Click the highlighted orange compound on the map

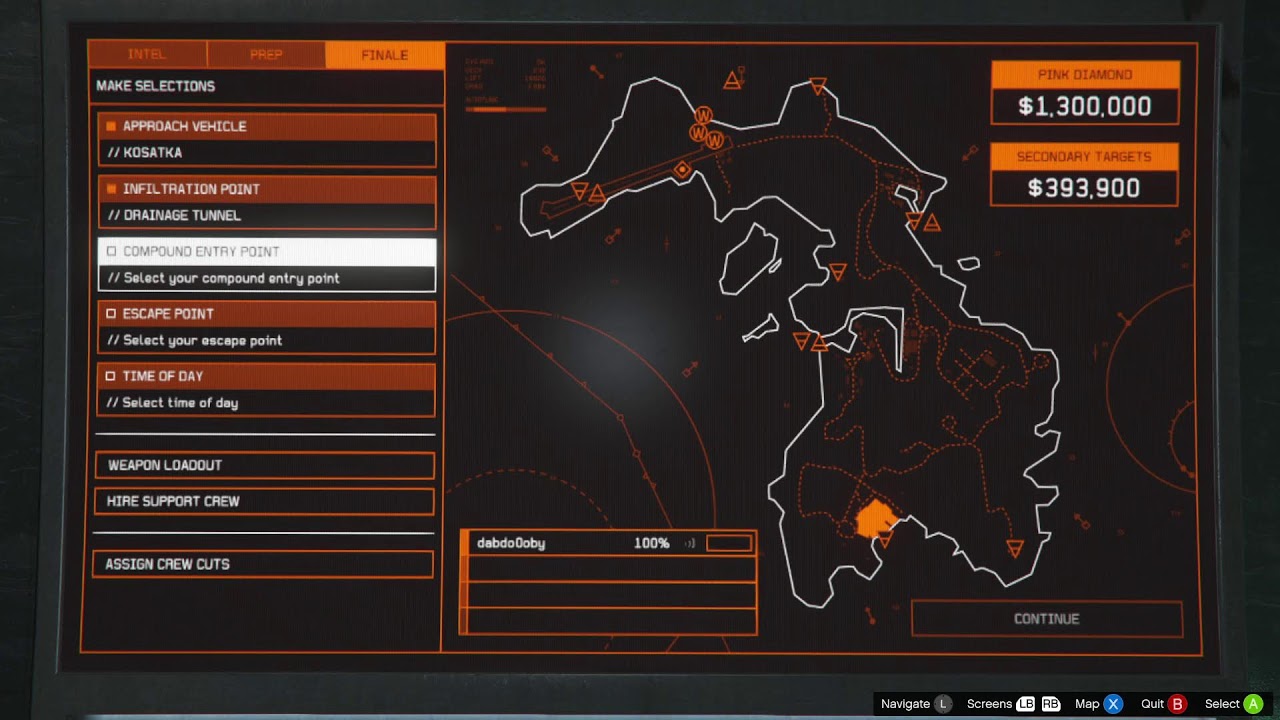tap(873, 519)
